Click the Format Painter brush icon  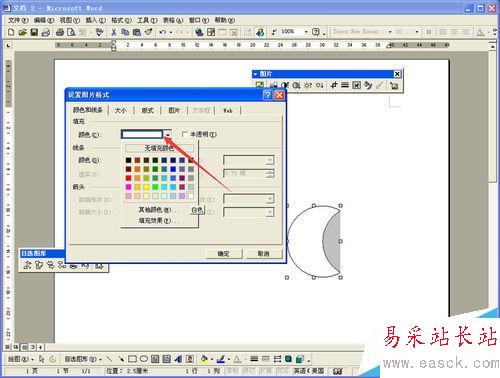click(x=148, y=32)
